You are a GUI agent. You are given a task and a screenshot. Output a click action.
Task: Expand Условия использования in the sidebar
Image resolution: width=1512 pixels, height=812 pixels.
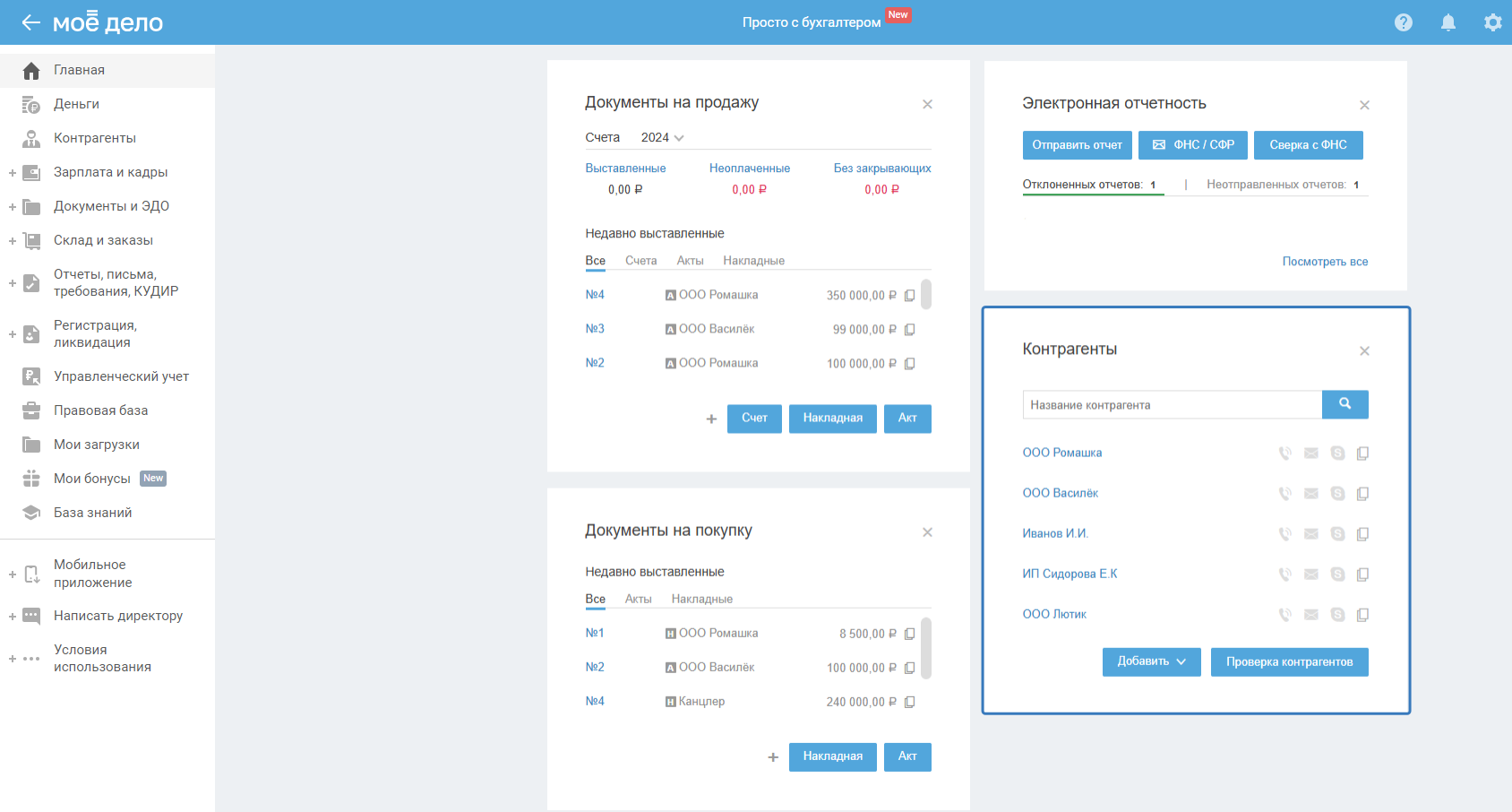click(x=13, y=659)
